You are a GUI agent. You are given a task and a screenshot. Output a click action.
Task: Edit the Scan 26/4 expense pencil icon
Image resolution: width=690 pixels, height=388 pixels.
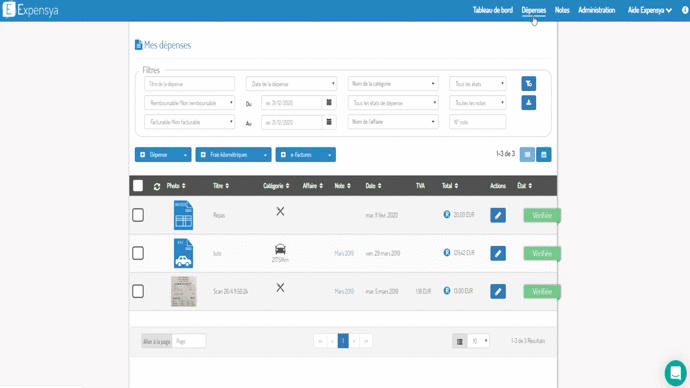(498, 291)
